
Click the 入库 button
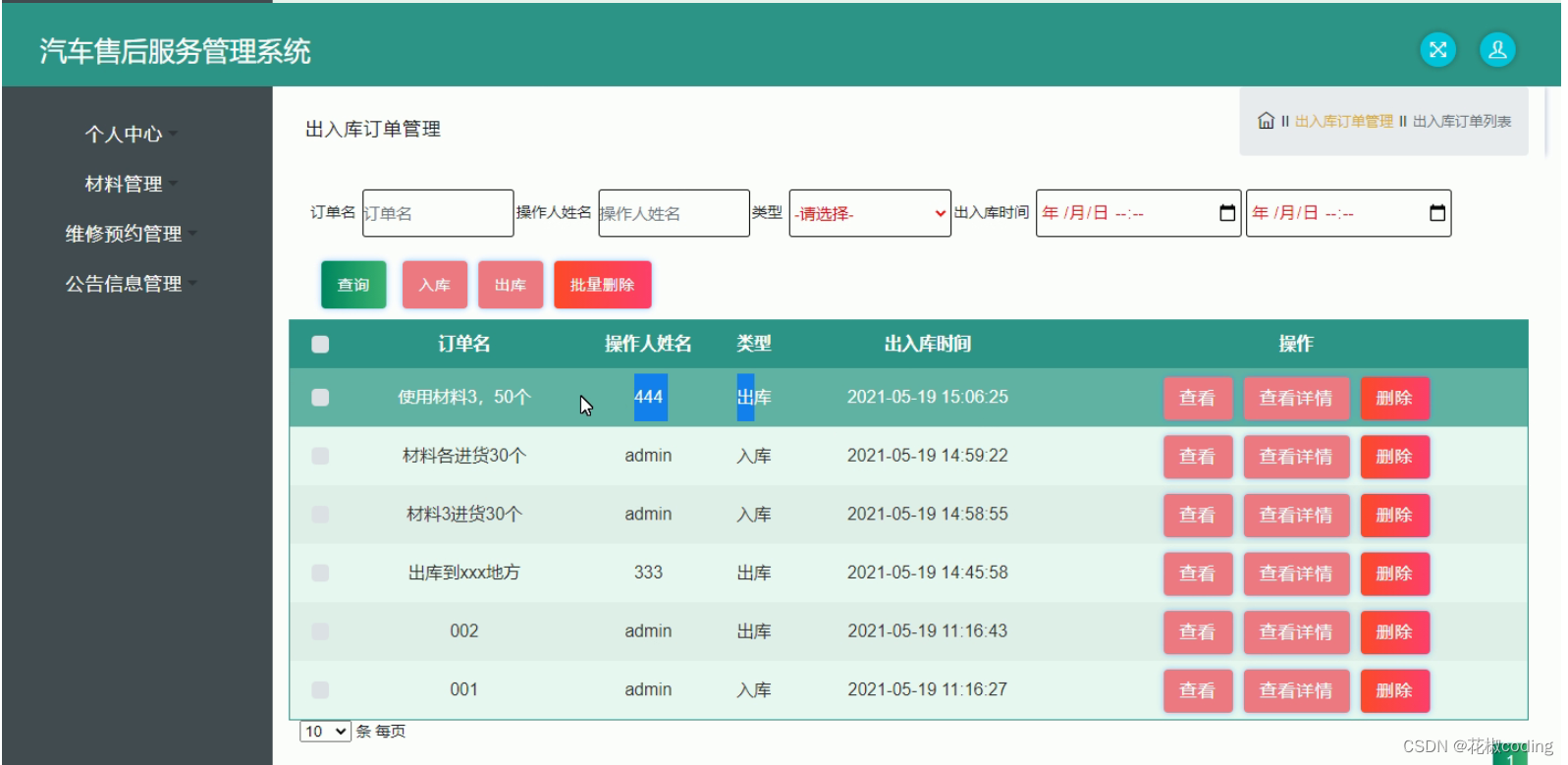click(434, 285)
